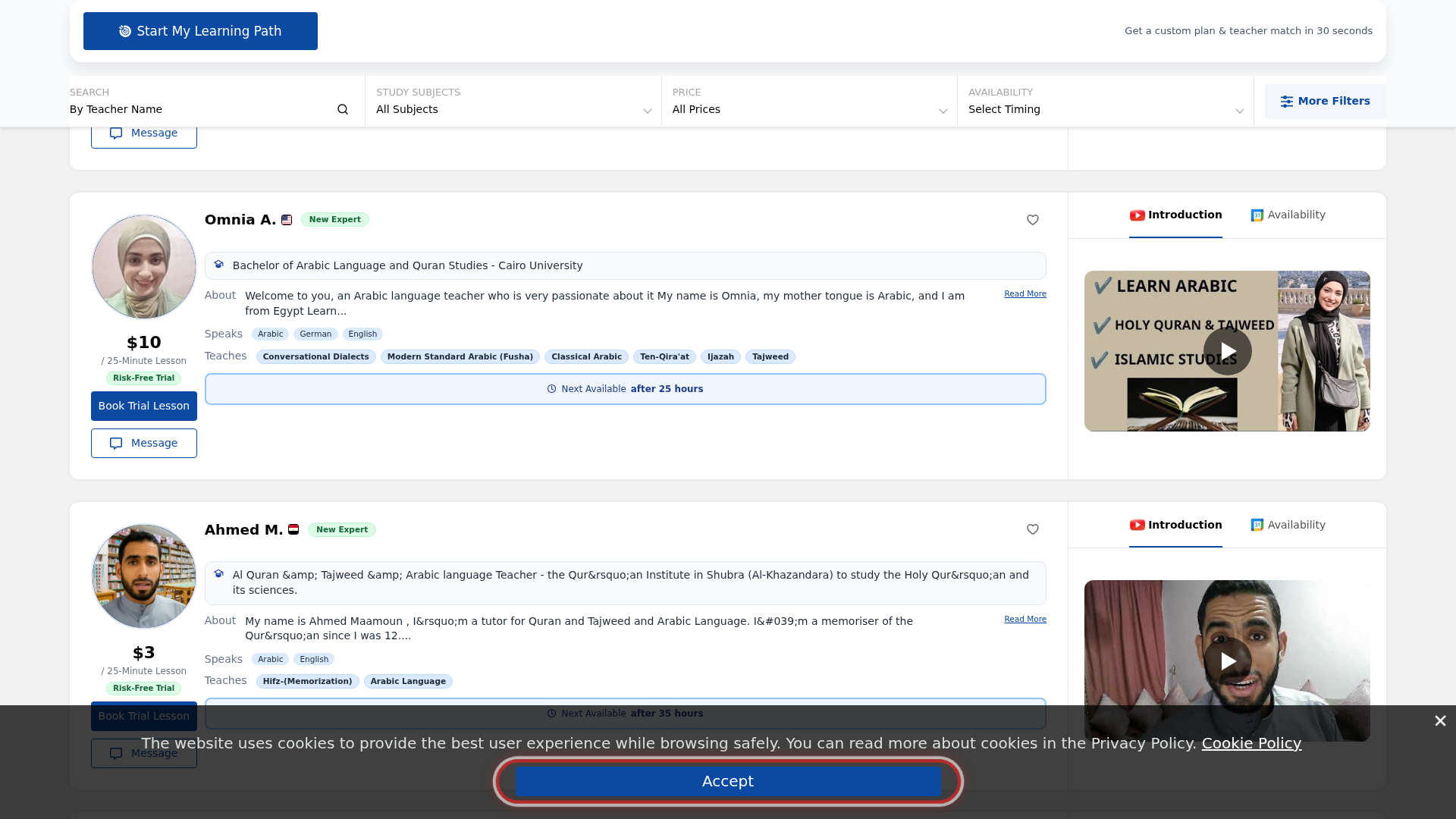Accept the cookie notice
Image resolution: width=1456 pixels, height=819 pixels.
(x=728, y=781)
